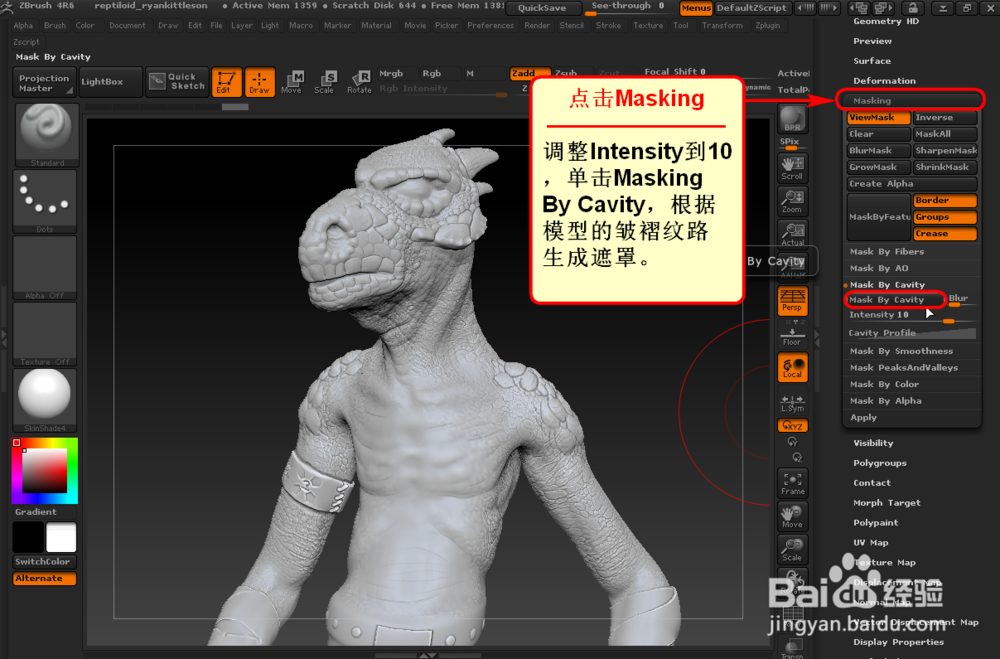The width and height of the screenshot is (1000, 659).
Task: Click the Move icon in right shelf
Action: point(793,516)
